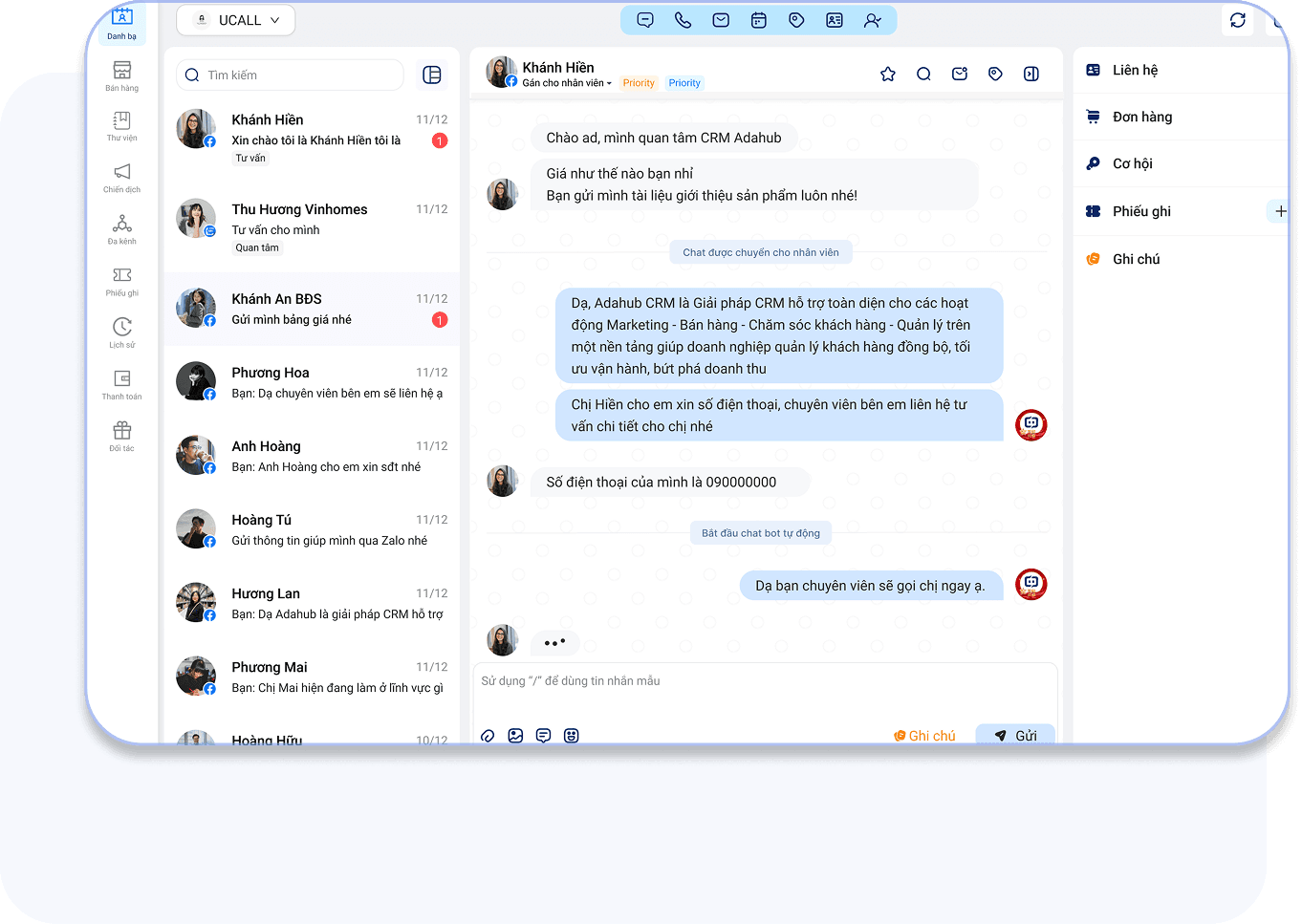1302x924 pixels.
Task: Click the star icon in chat header
Action: click(887, 74)
